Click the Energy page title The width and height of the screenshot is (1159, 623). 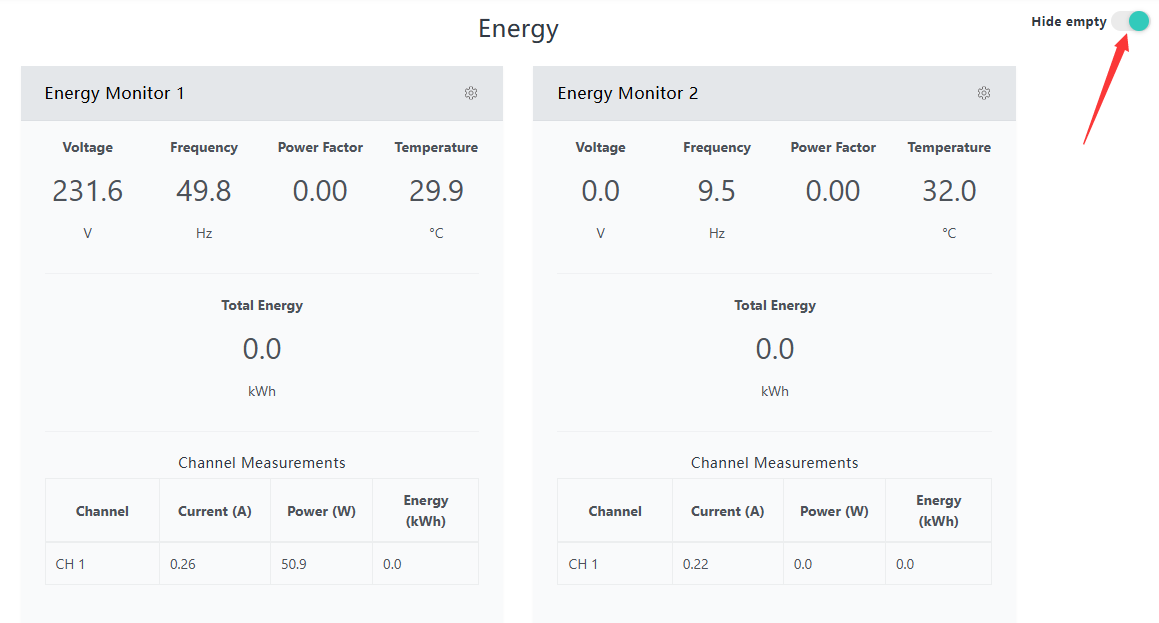click(518, 29)
